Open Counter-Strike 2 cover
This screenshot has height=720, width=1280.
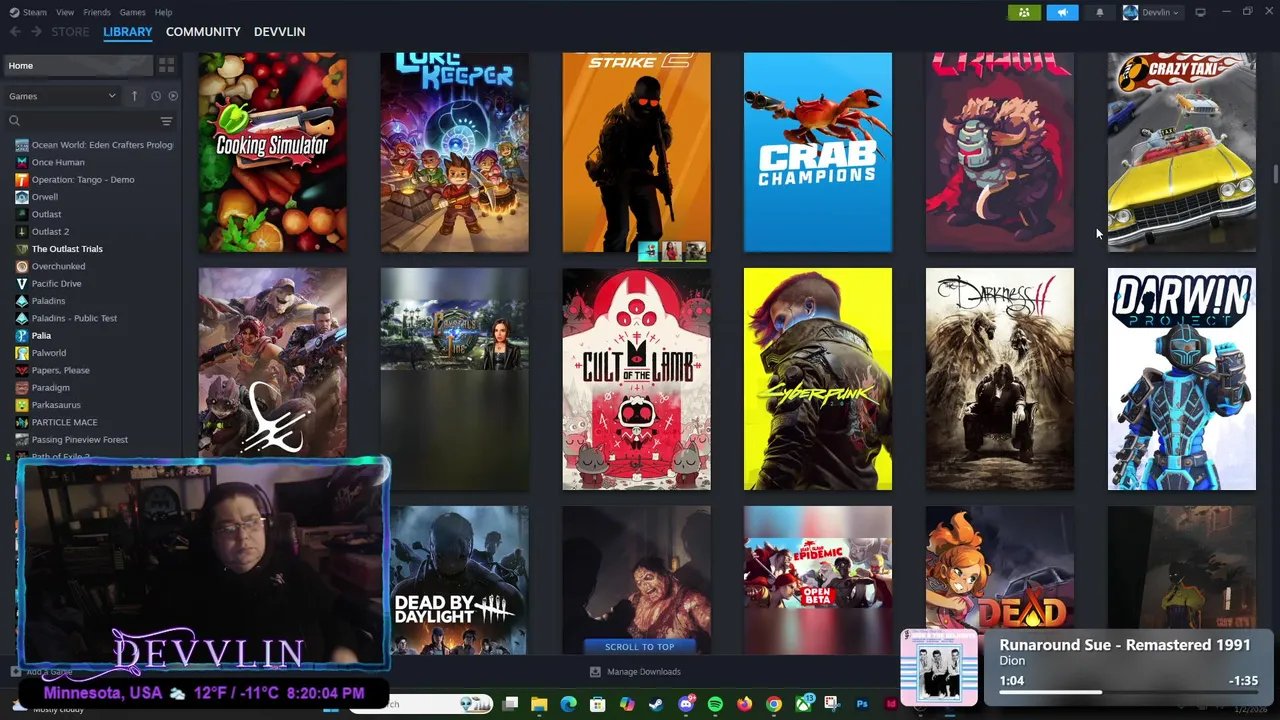pos(636,152)
